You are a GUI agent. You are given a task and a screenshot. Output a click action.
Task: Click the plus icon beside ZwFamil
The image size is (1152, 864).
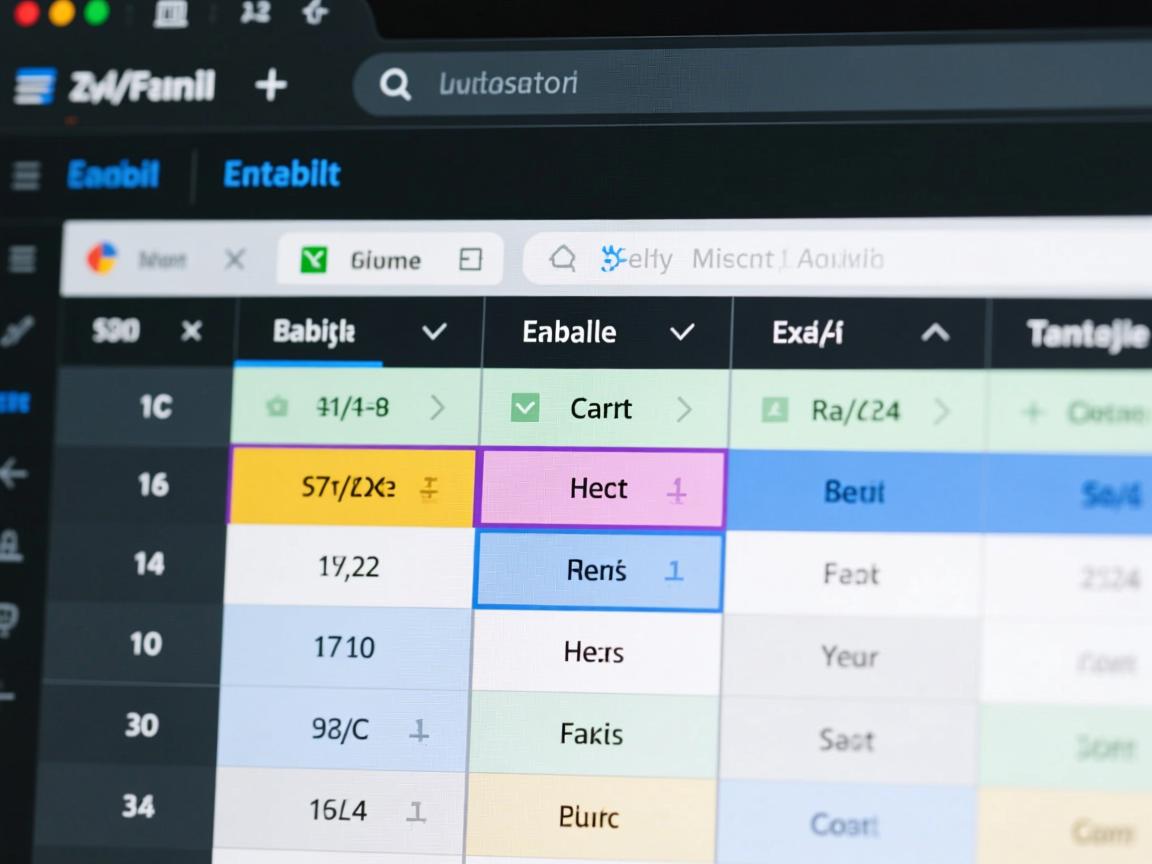271,86
